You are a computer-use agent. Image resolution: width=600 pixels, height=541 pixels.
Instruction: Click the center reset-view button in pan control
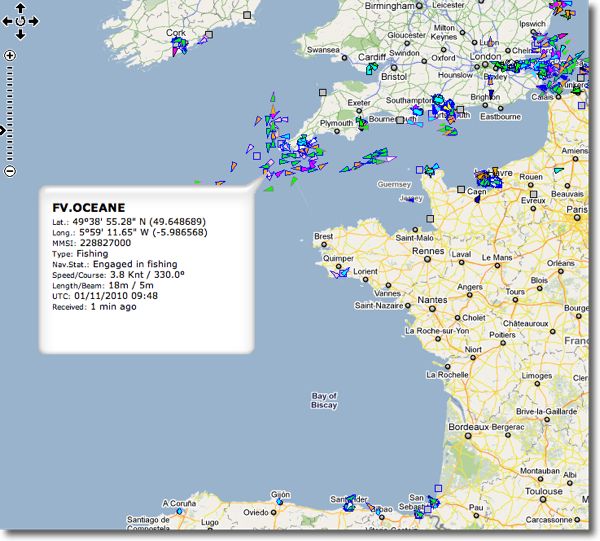pyautogui.click(x=20, y=20)
